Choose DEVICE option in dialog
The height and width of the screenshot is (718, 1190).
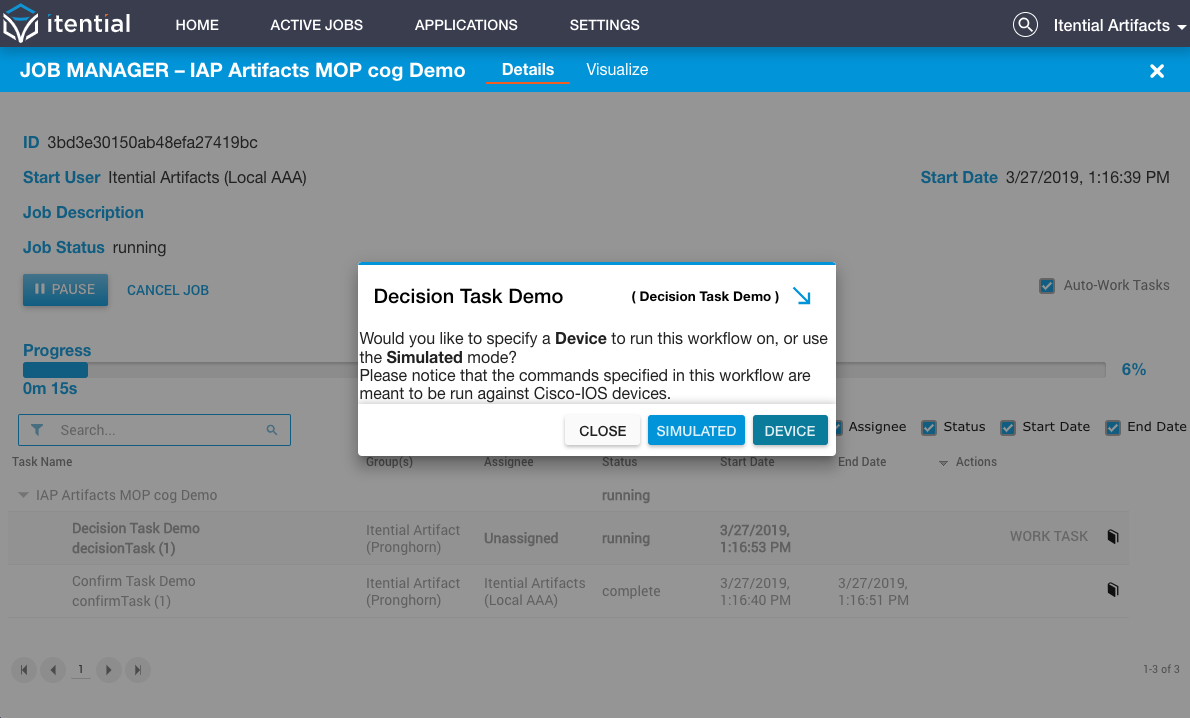[790, 430]
